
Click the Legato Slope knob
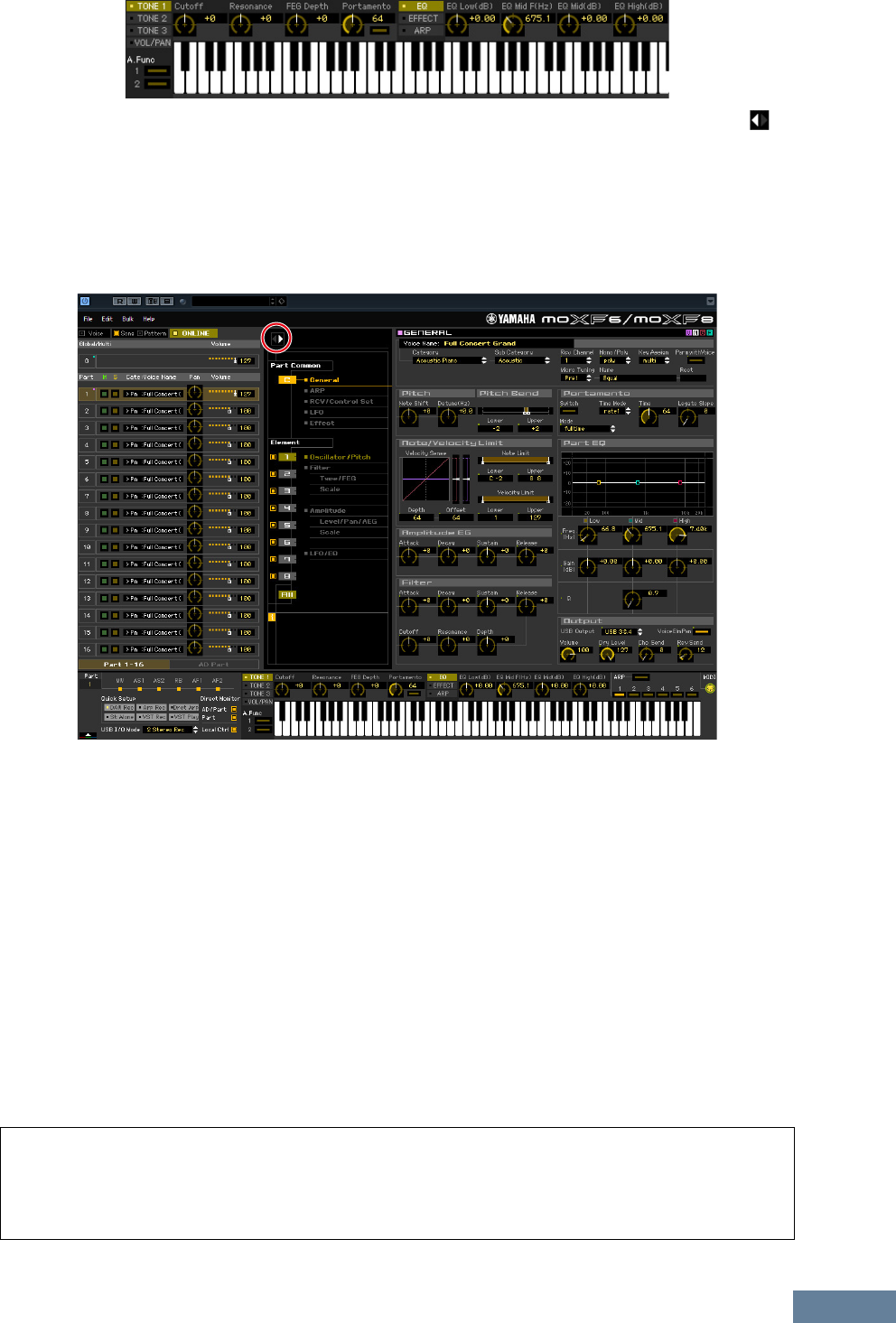(687, 417)
